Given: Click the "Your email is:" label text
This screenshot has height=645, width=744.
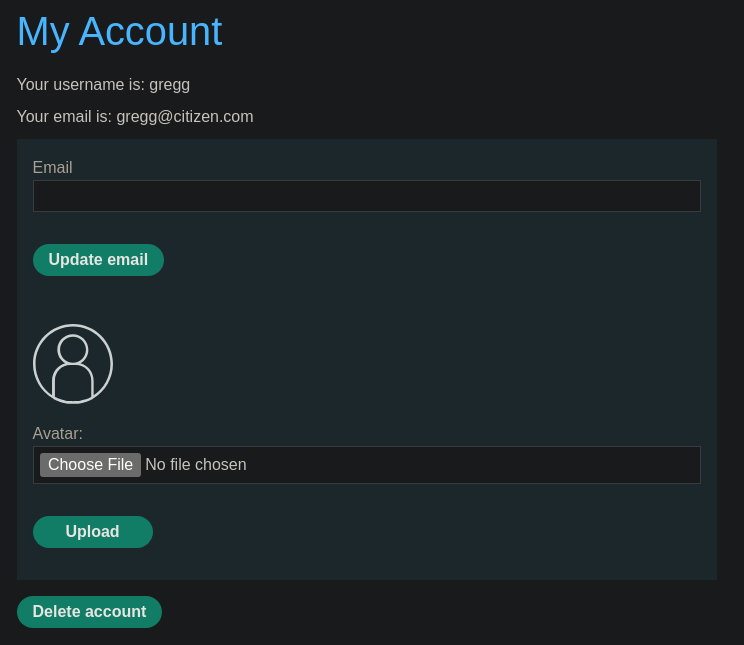Looking at the screenshot, I should (64, 117).
